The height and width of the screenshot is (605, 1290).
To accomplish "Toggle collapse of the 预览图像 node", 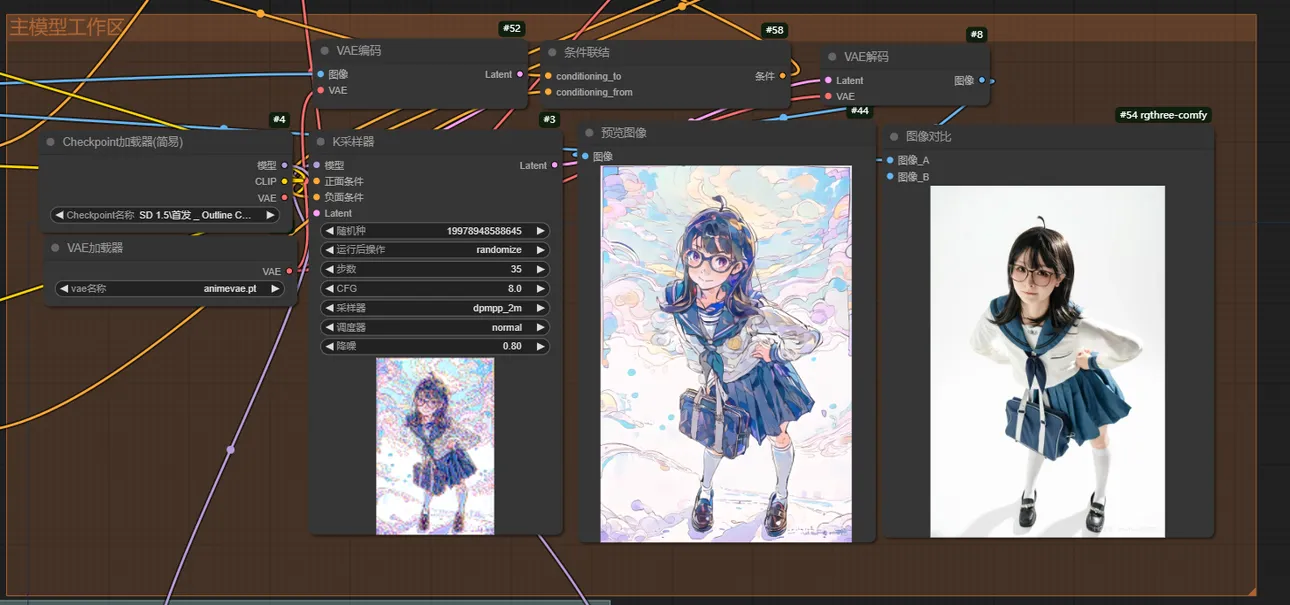I will [x=589, y=133].
